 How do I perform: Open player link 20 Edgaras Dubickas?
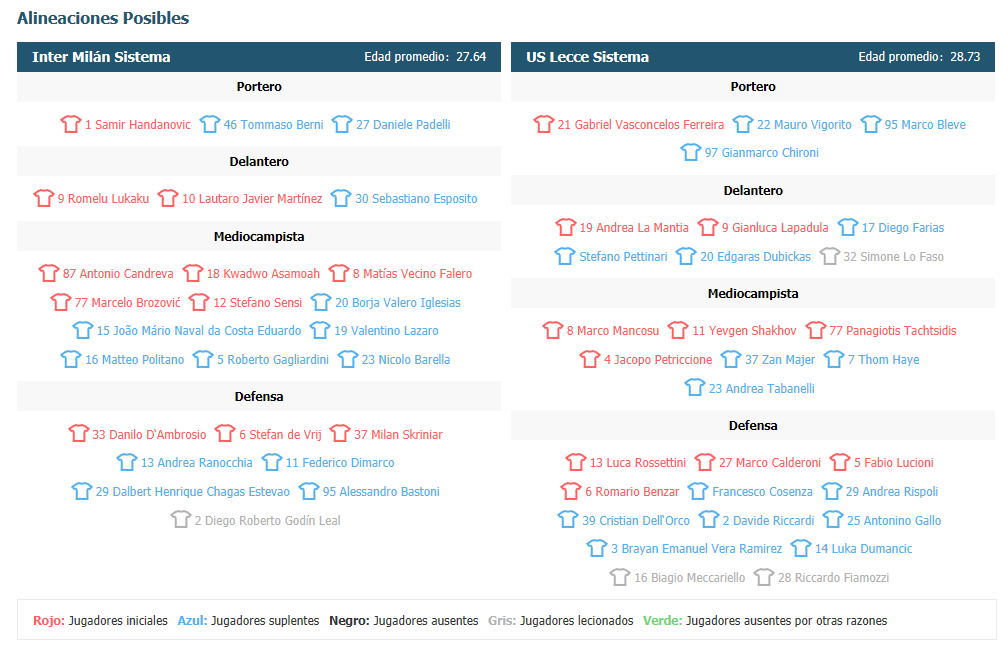pos(756,257)
